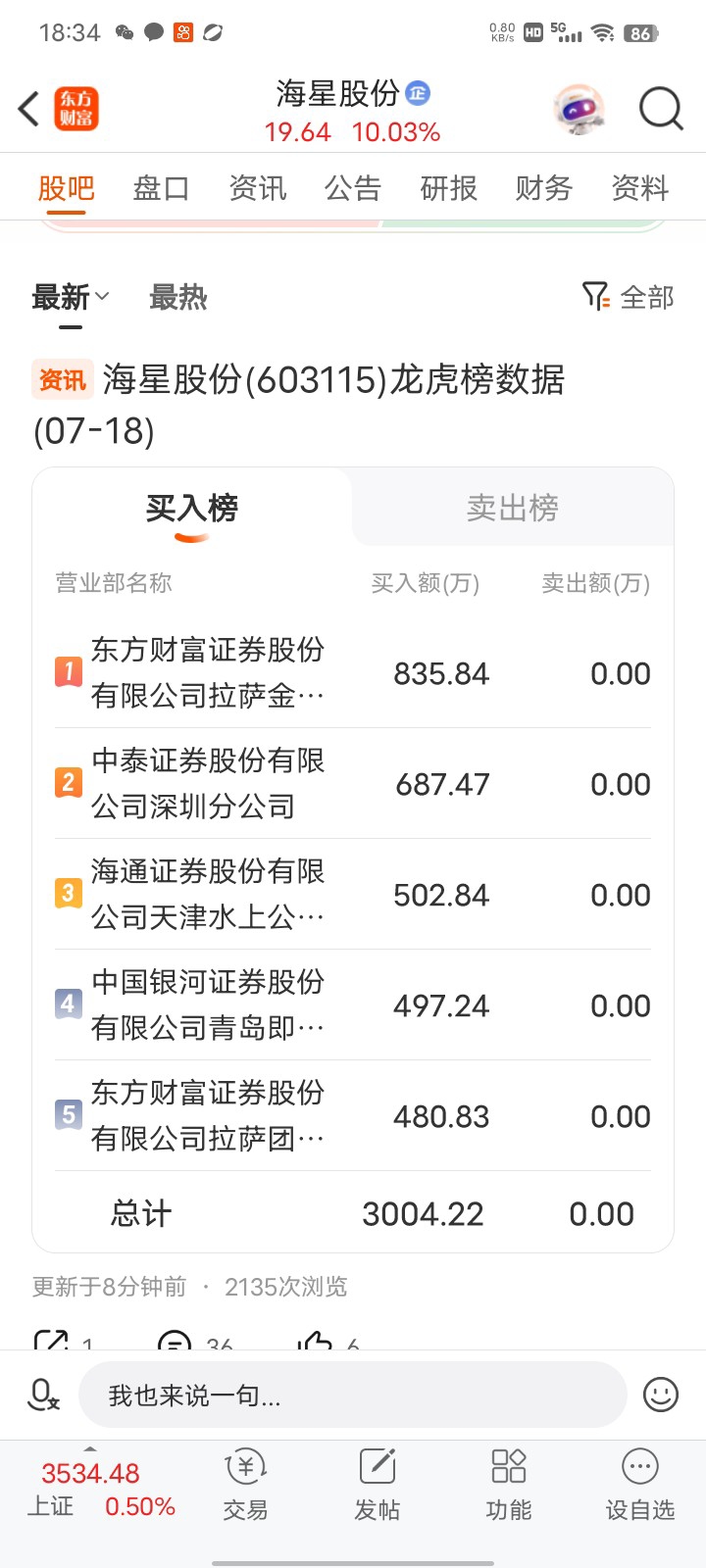Select the 买入榜 tab
706x1568 pixels.
(192, 508)
